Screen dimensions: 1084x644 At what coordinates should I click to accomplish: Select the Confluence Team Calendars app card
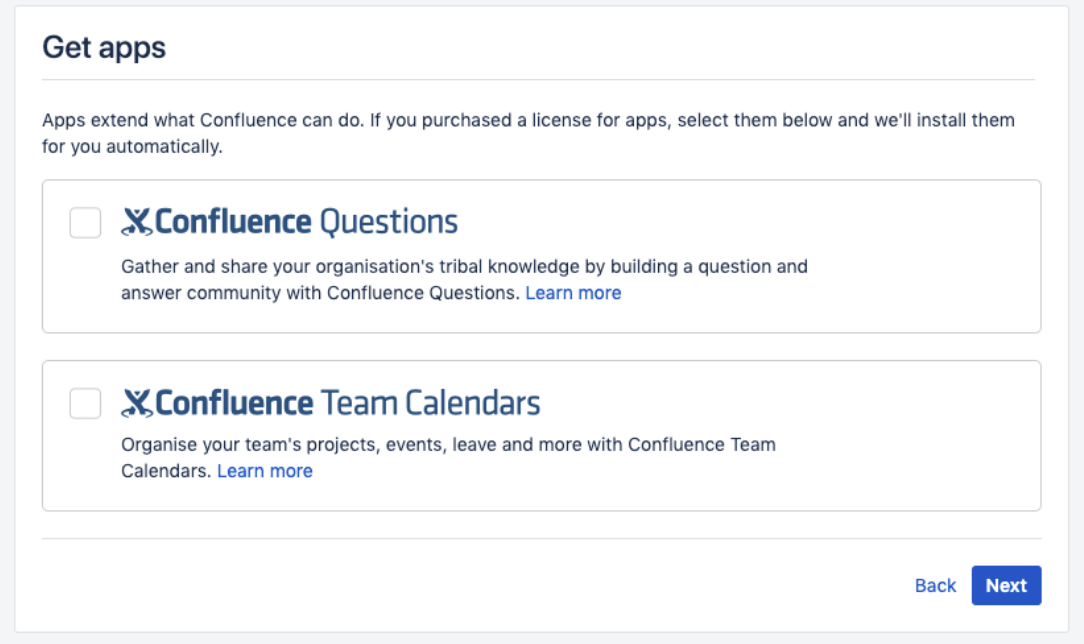click(900, 436)
